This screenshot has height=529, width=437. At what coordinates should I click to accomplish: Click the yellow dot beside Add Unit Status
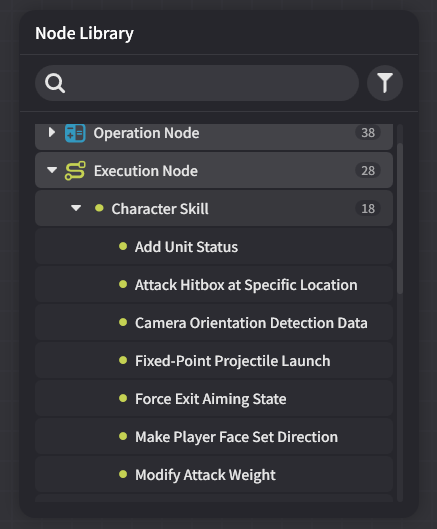click(x=123, y=246)
